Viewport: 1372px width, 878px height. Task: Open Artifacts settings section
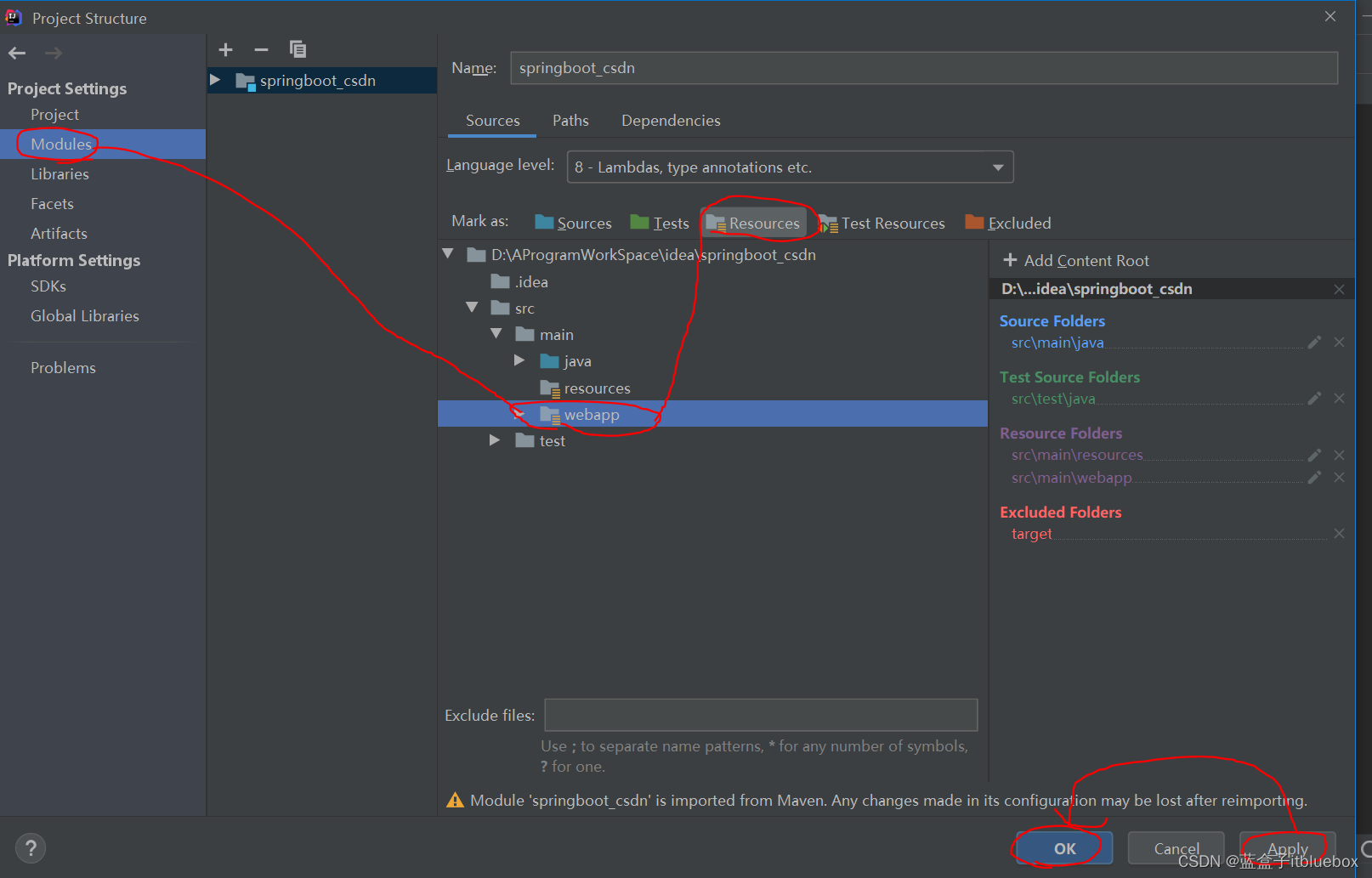(x=59, y=234)
